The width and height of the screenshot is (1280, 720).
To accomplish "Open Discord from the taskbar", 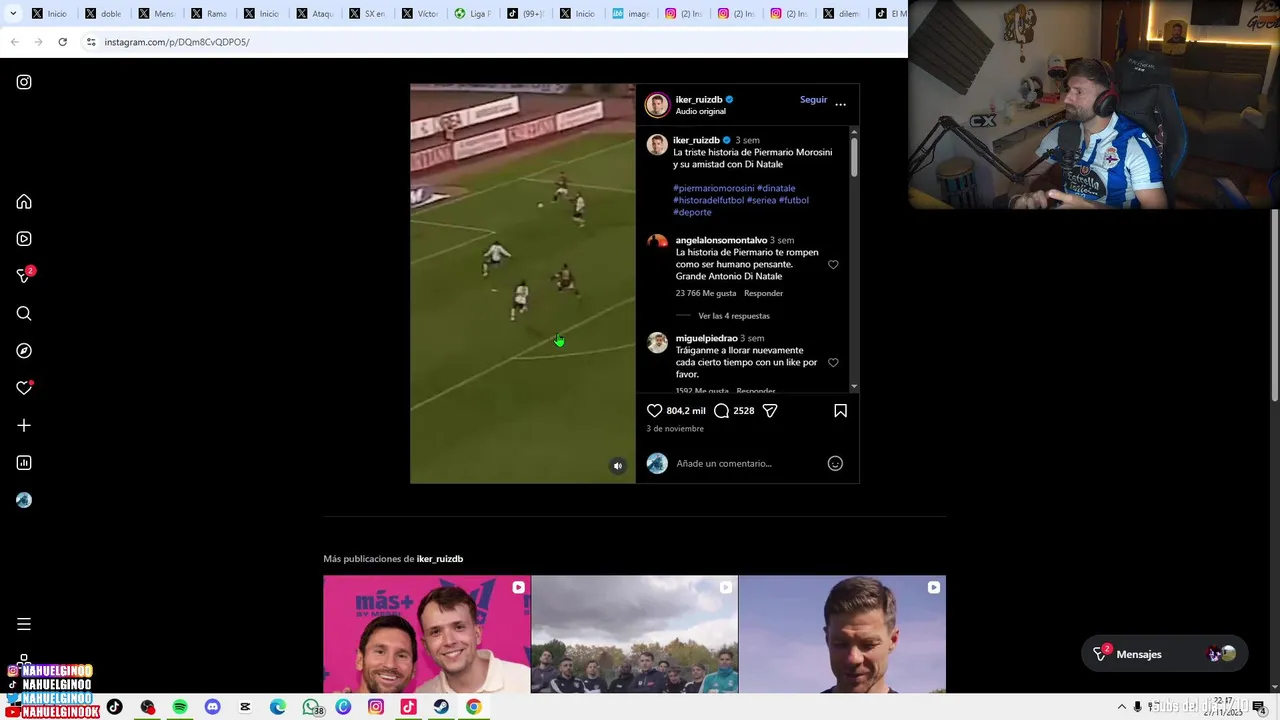I will 212,707.
